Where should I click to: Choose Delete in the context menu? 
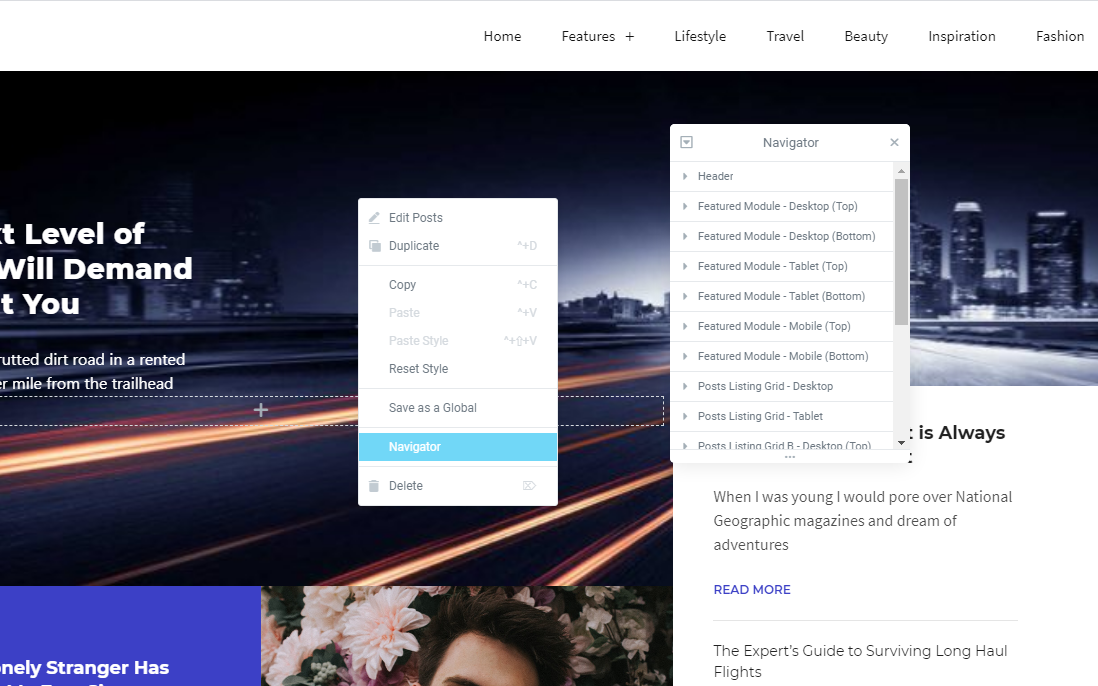(x=458, y=486)
